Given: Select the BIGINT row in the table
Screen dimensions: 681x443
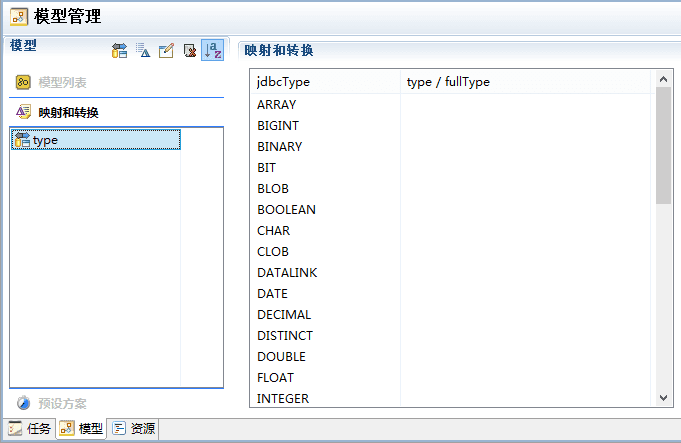Looking at the screenshot, I should coord(278,126).
